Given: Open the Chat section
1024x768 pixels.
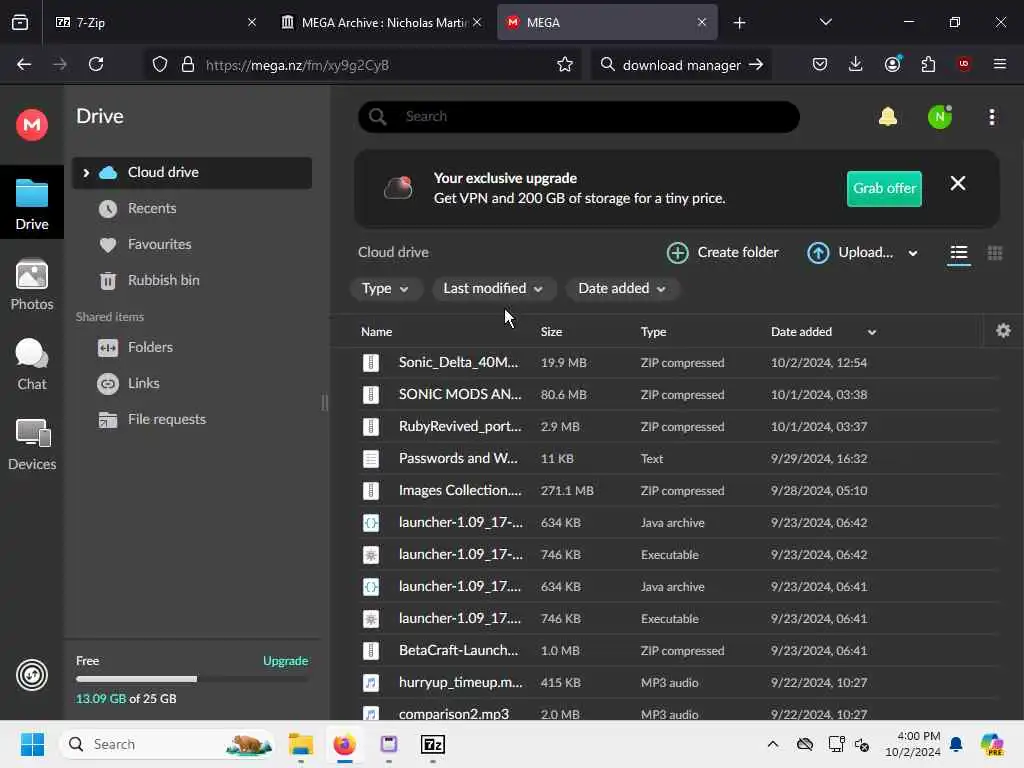Looking at the screenshot, I should [x=31, y=364].
